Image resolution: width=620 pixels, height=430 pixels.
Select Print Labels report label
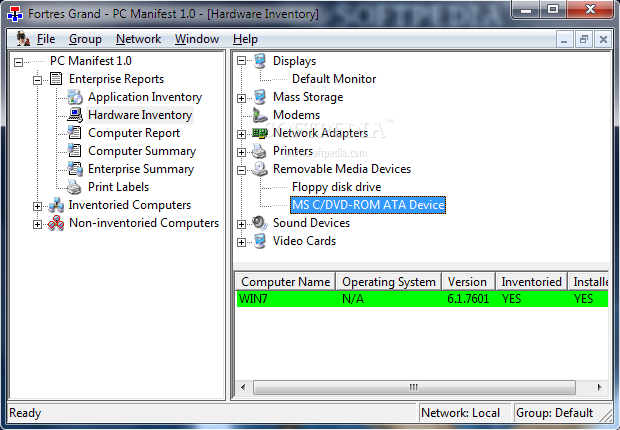pos(118,187)
